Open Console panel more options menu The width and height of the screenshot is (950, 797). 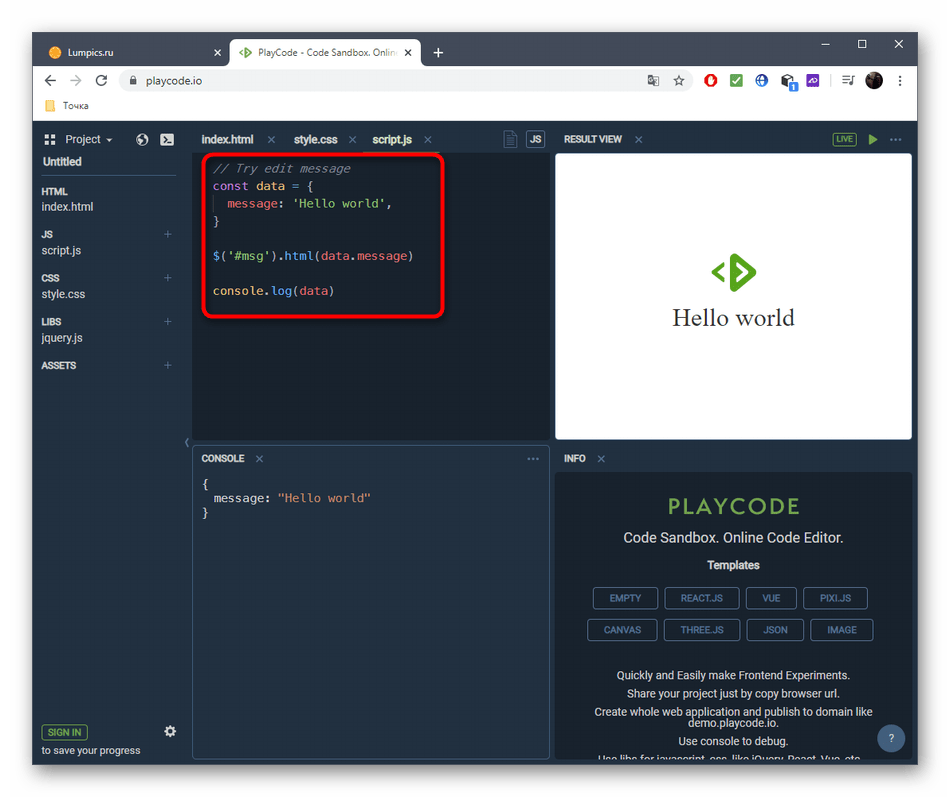(533, 459)
